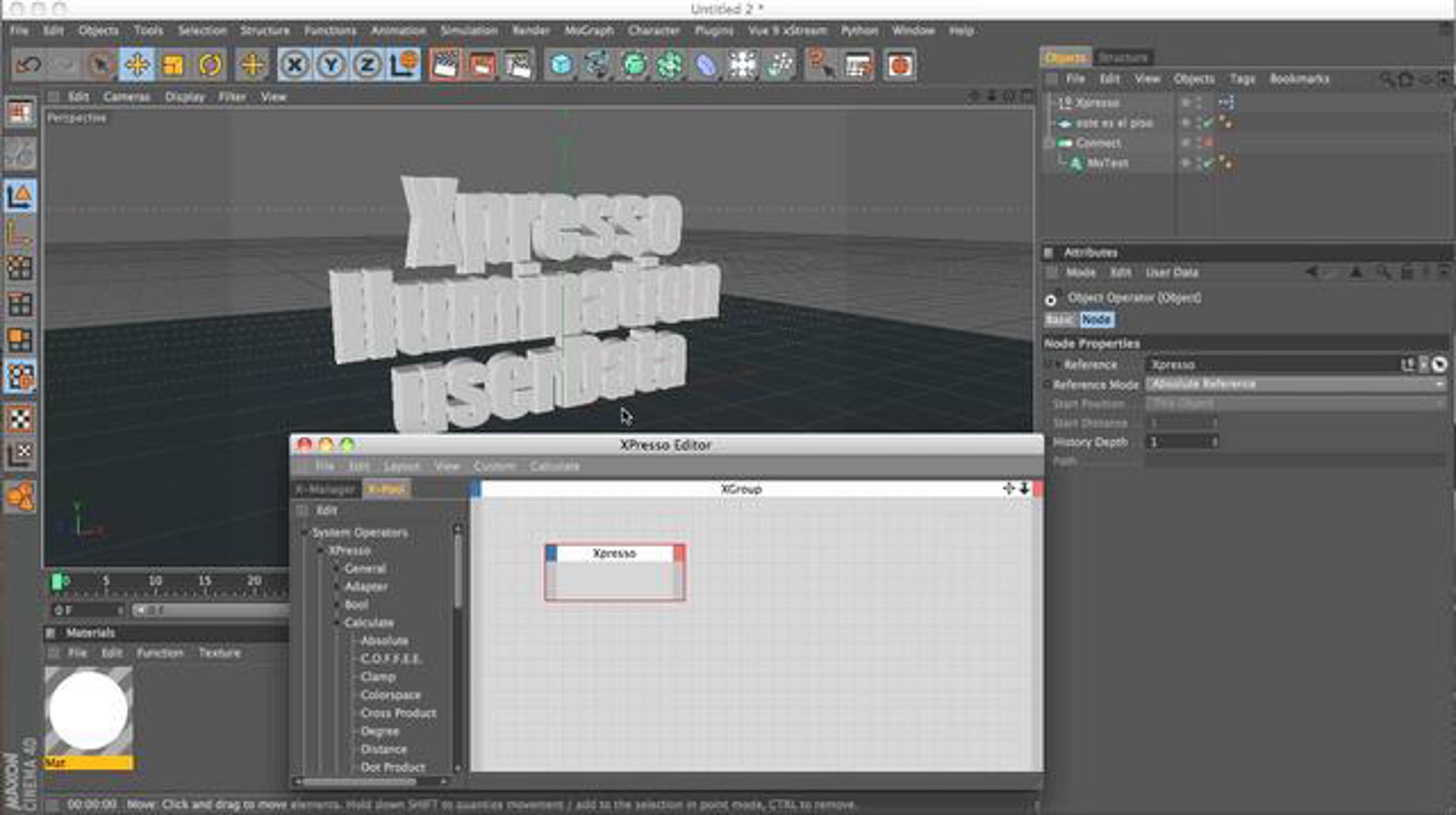Select the highlighted Model mode sidebar icon
Viewport: 1456px width, 815px height.
20,197
